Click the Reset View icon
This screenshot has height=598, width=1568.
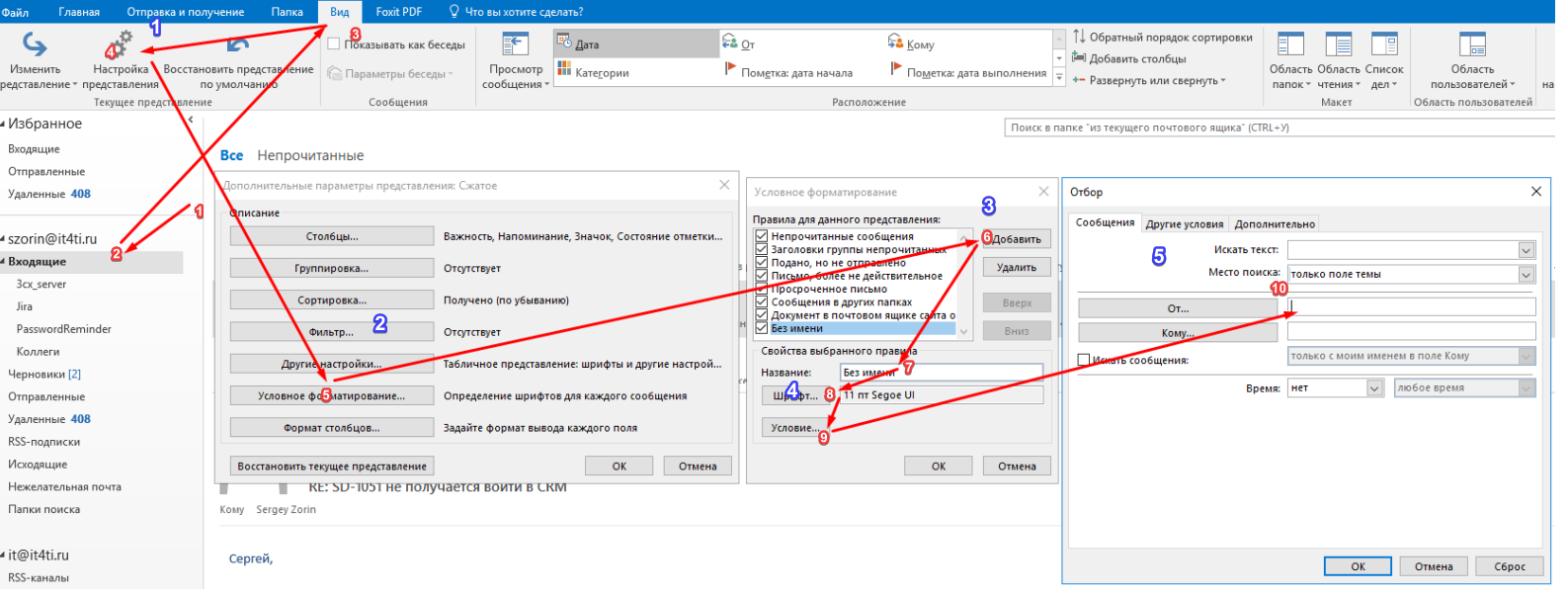[237, 45]
